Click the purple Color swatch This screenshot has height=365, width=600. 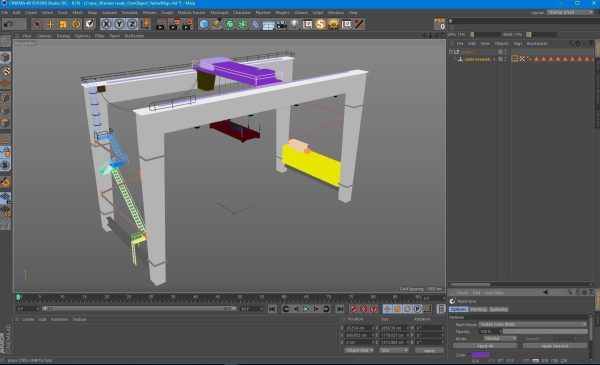tap(481, 355)
